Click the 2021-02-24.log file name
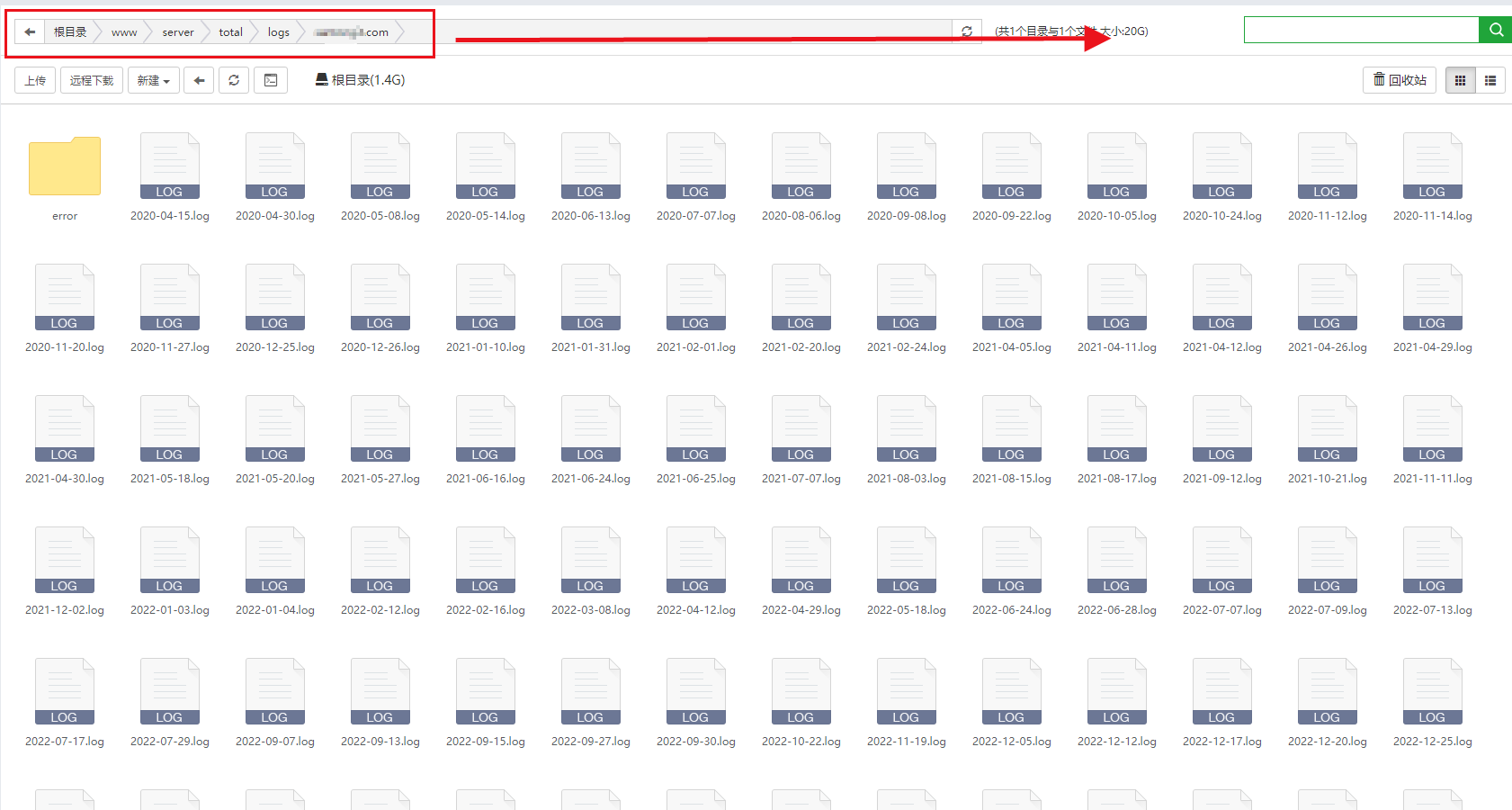Image resolution: width=1512 pixels, height=810 pixels. [x=907, y=347]
